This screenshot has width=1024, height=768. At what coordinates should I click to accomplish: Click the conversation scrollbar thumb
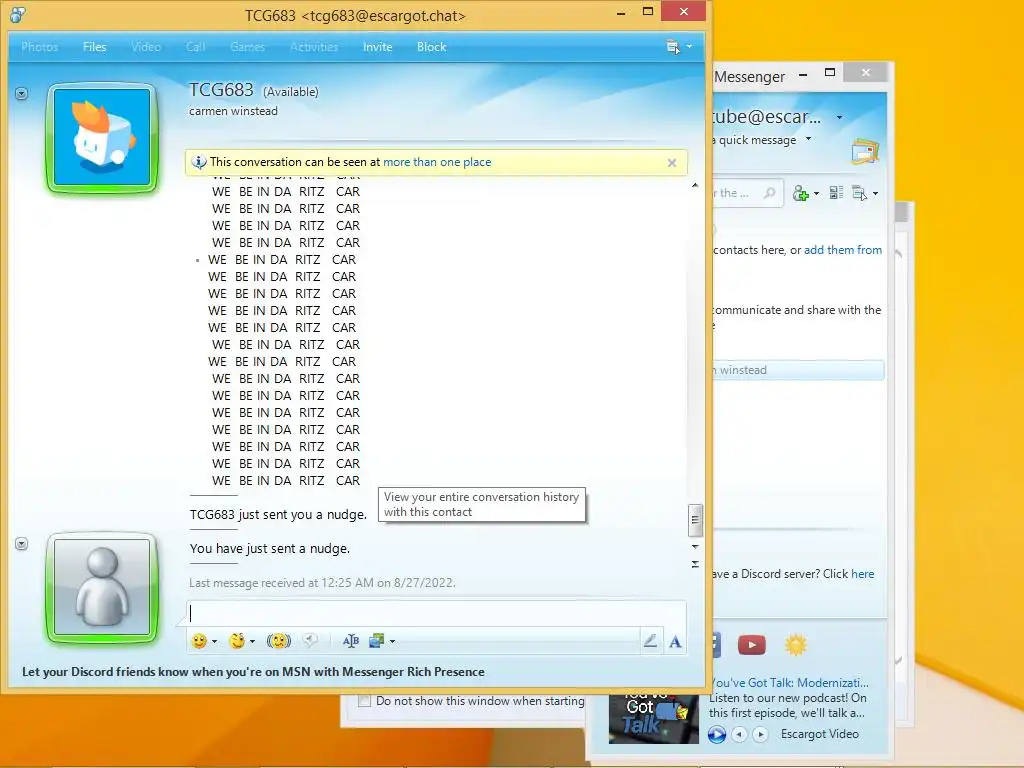[x=695, y=519]
